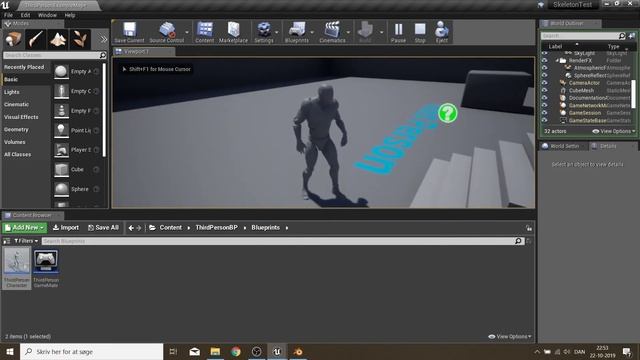
Task: Select the Foliage mode icon
Action: (80, 39)
